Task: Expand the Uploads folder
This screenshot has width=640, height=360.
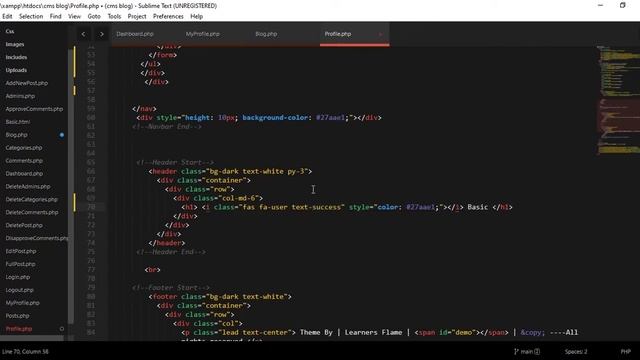Action: (x=16, y=70)
